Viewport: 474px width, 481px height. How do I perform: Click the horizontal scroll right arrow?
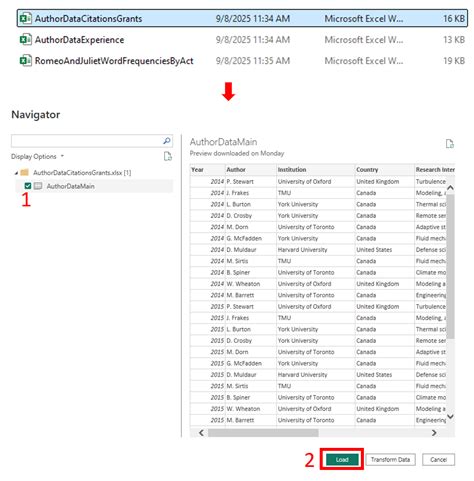(434, 433)
